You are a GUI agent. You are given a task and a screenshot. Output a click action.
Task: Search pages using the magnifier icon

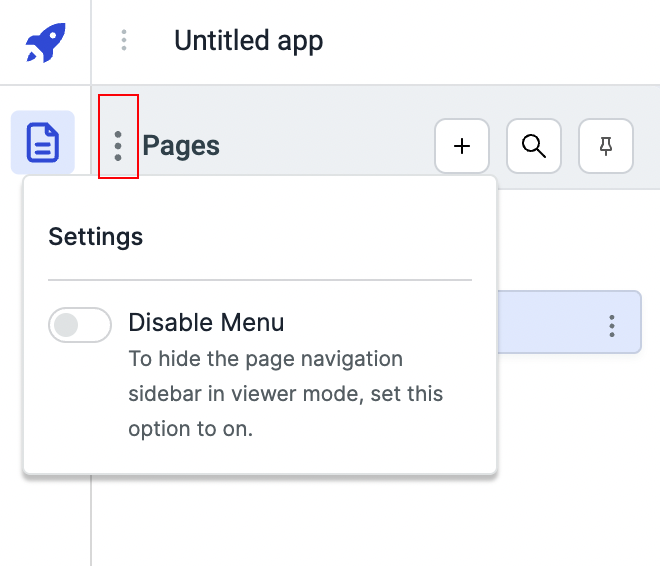click(534, 146)
